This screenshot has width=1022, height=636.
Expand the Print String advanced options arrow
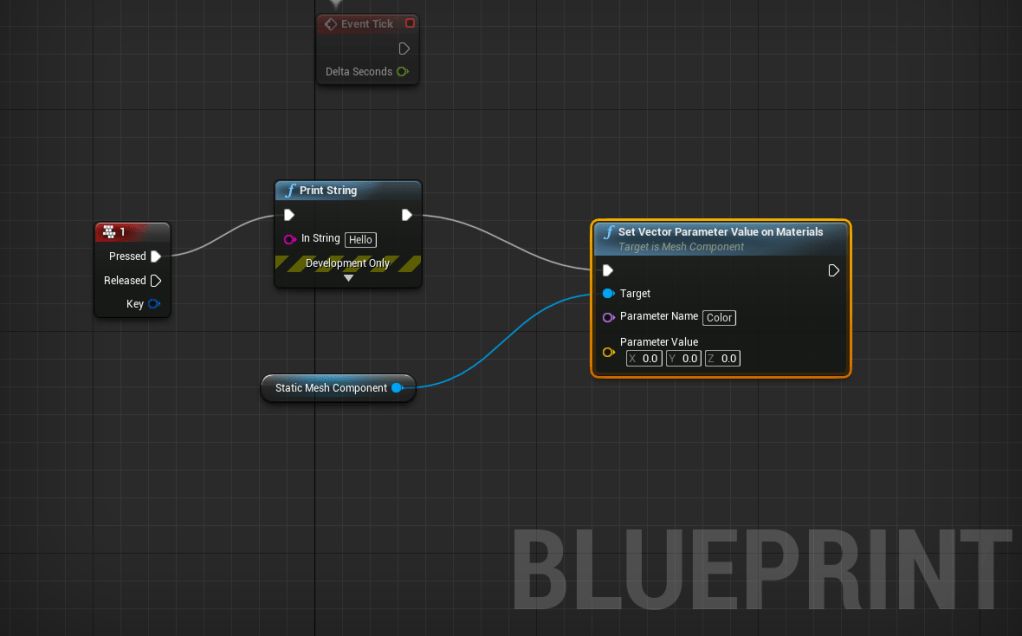point(348,278)
